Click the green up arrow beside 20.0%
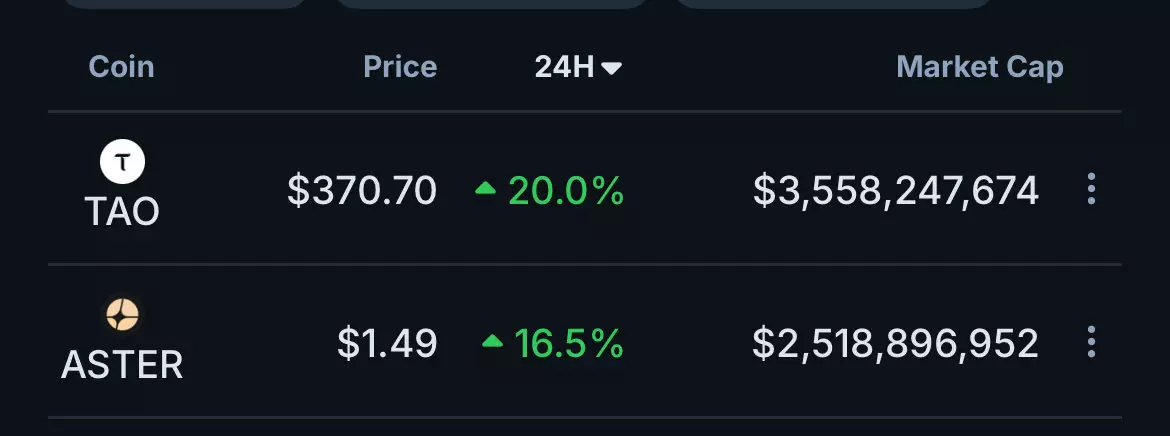 (x=485, y=188)
